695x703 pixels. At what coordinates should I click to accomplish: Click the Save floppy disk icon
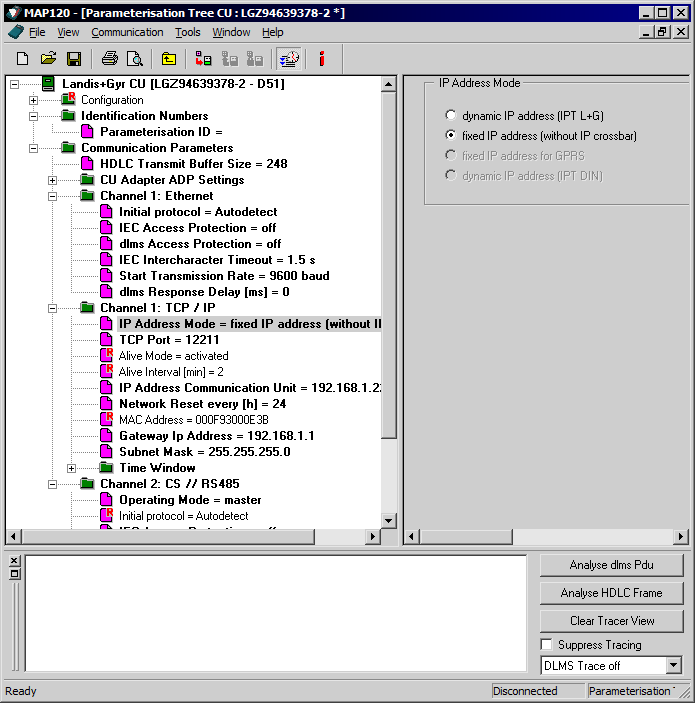73,59
